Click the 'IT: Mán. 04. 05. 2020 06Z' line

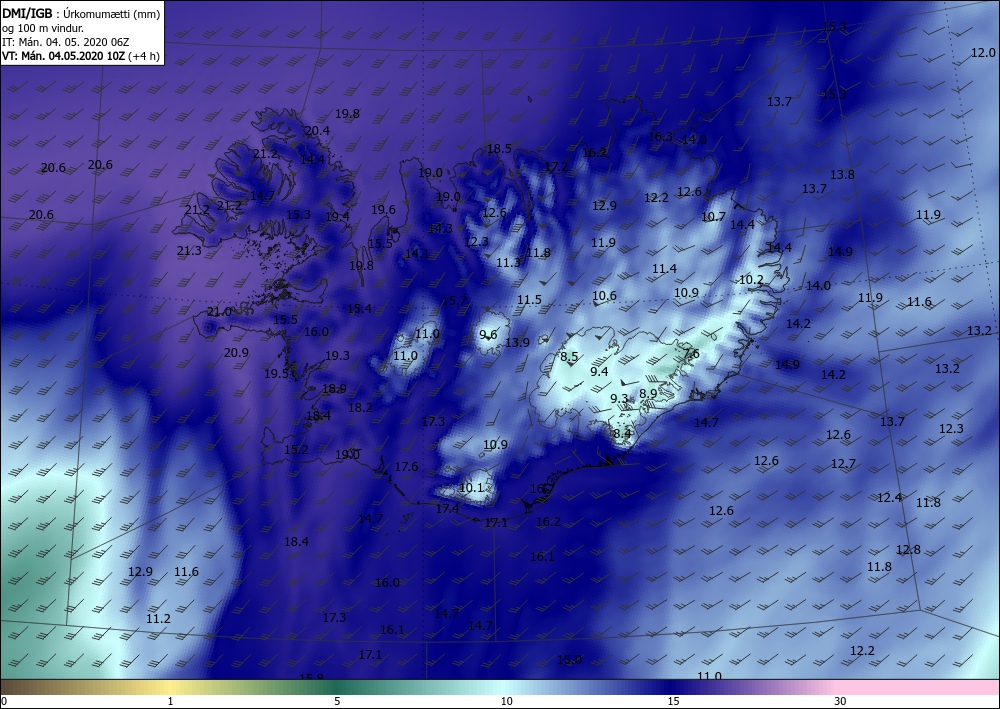[x=66, y=41]
